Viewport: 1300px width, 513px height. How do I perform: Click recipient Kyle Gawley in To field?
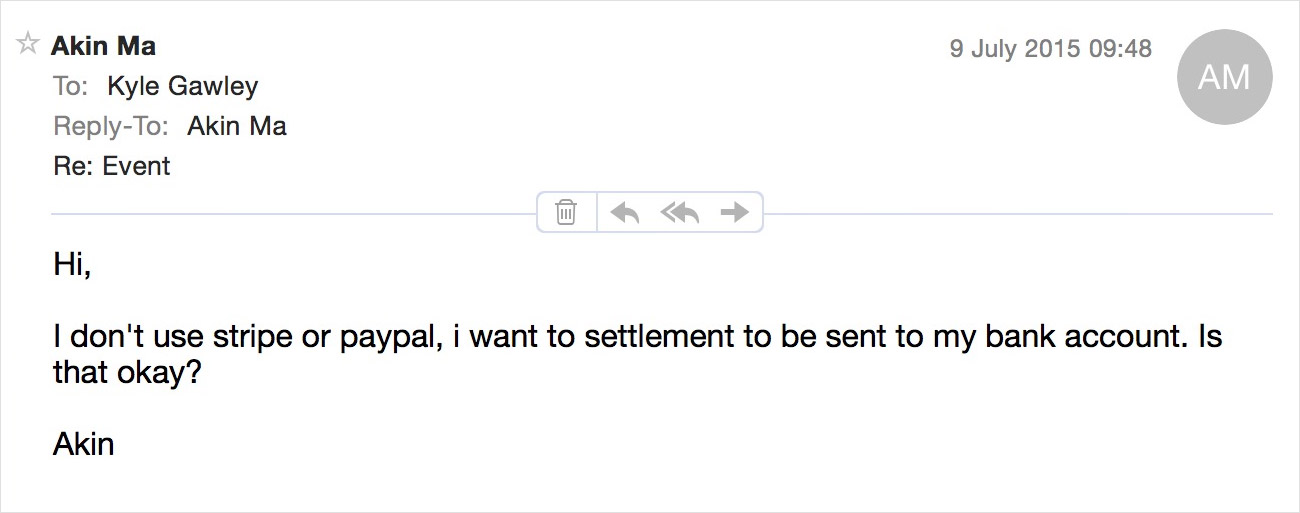pos(183,87)
